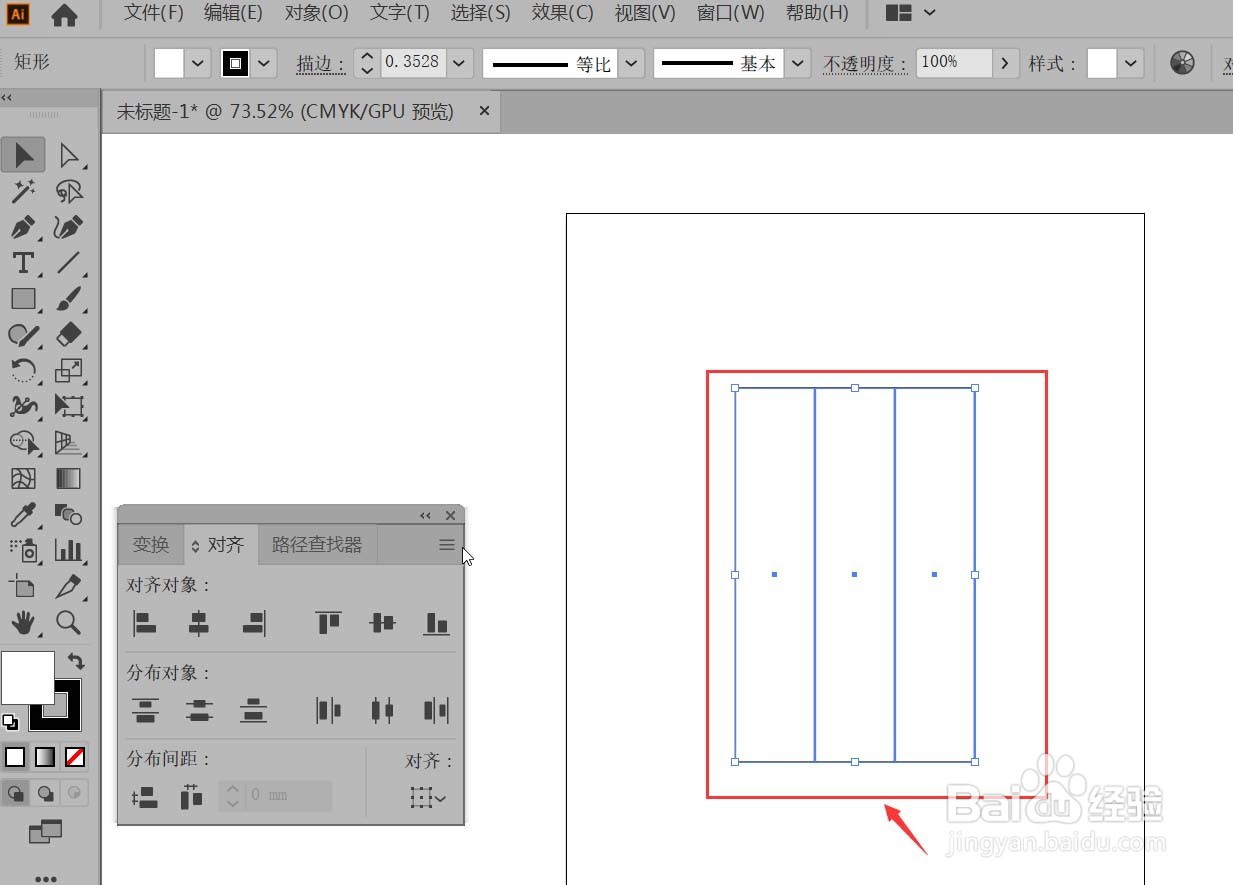Screen dimensions: 1233x885
Task: Select the Mesh tool
Action: tap(23, 479)
